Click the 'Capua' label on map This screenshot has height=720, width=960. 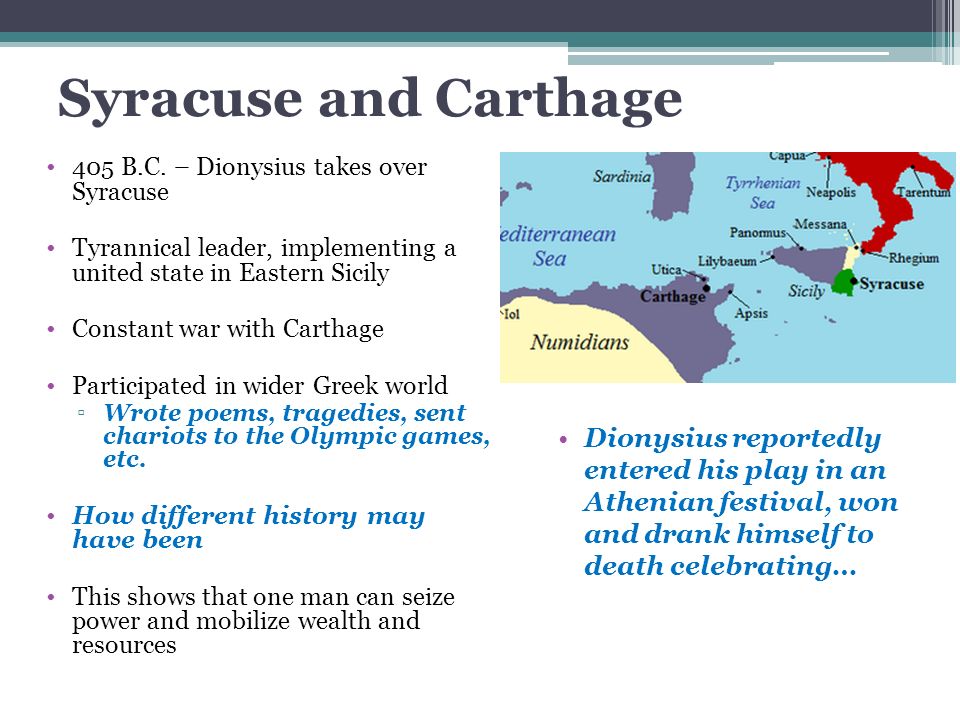[x=787, y=156]
